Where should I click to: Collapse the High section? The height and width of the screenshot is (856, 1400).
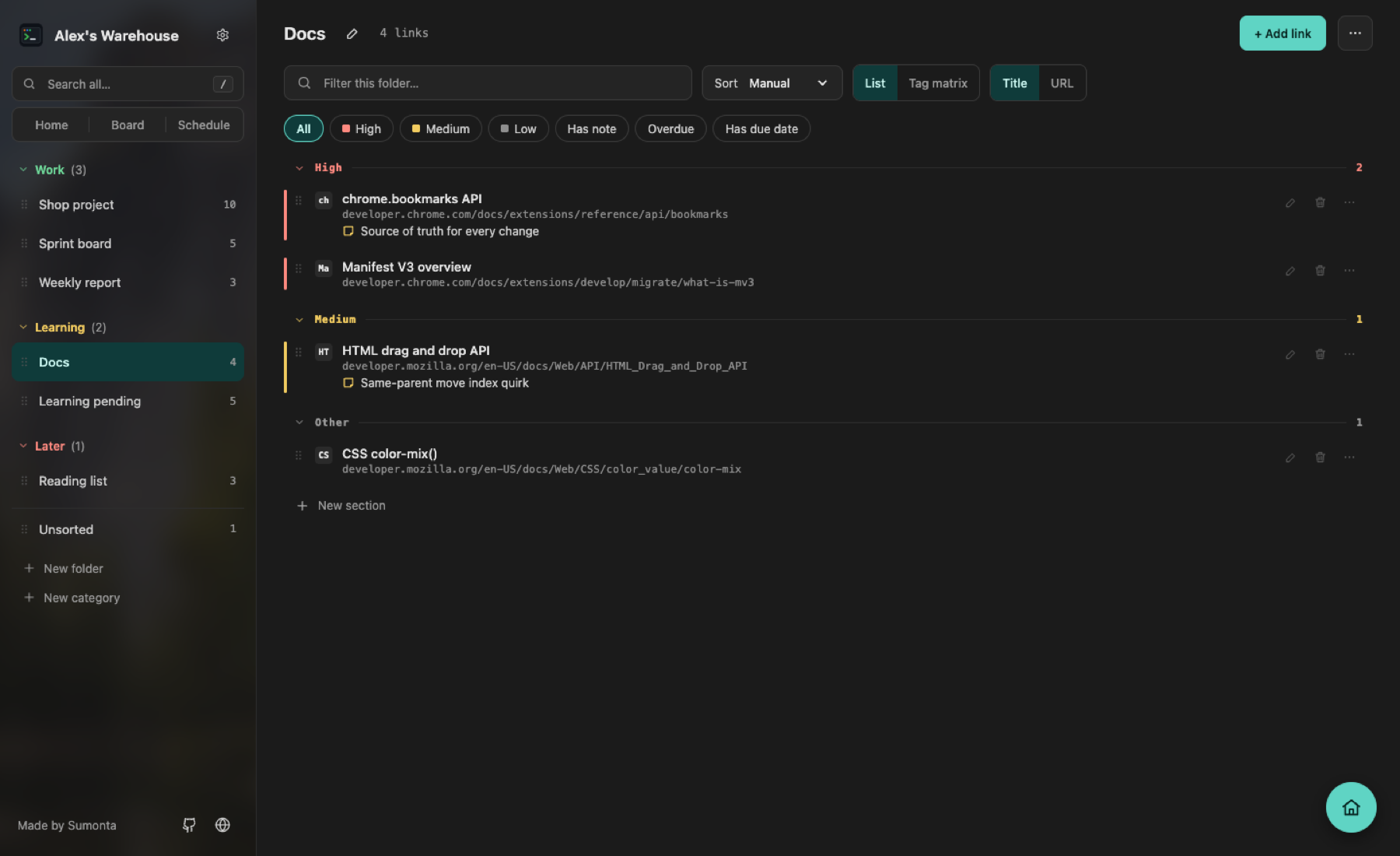[299, 168]
